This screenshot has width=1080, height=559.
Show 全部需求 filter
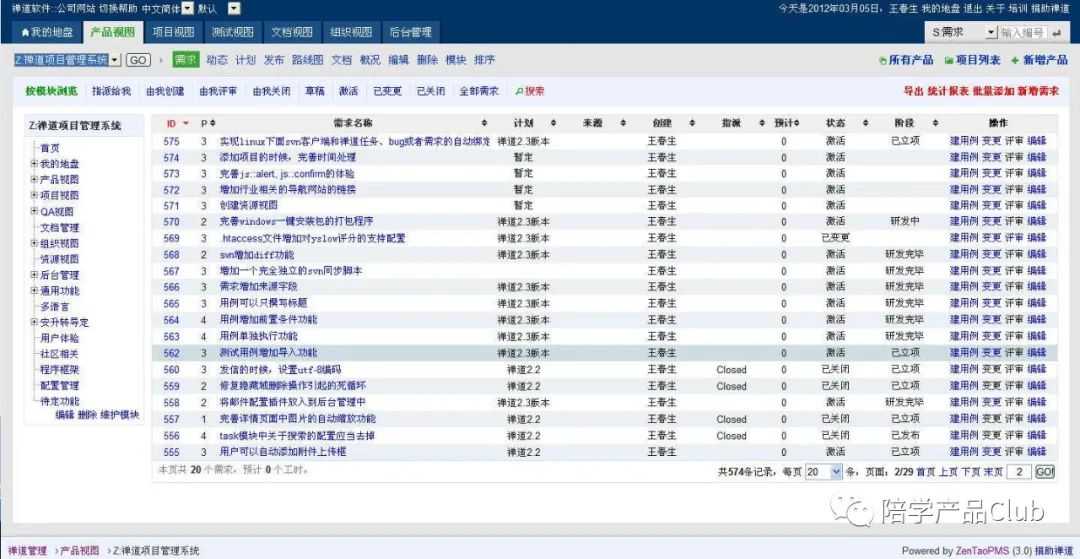(x=479, y=91)
